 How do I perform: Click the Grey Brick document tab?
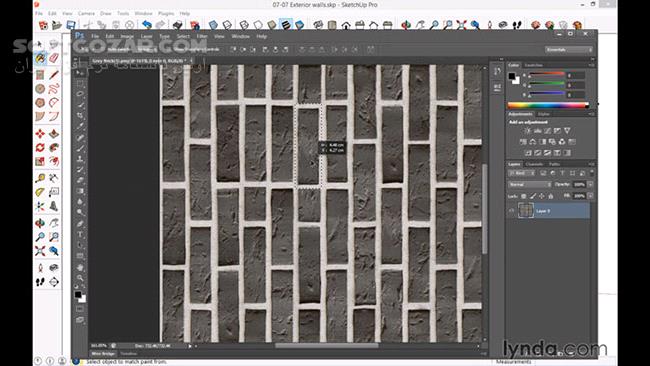(142, 61)
